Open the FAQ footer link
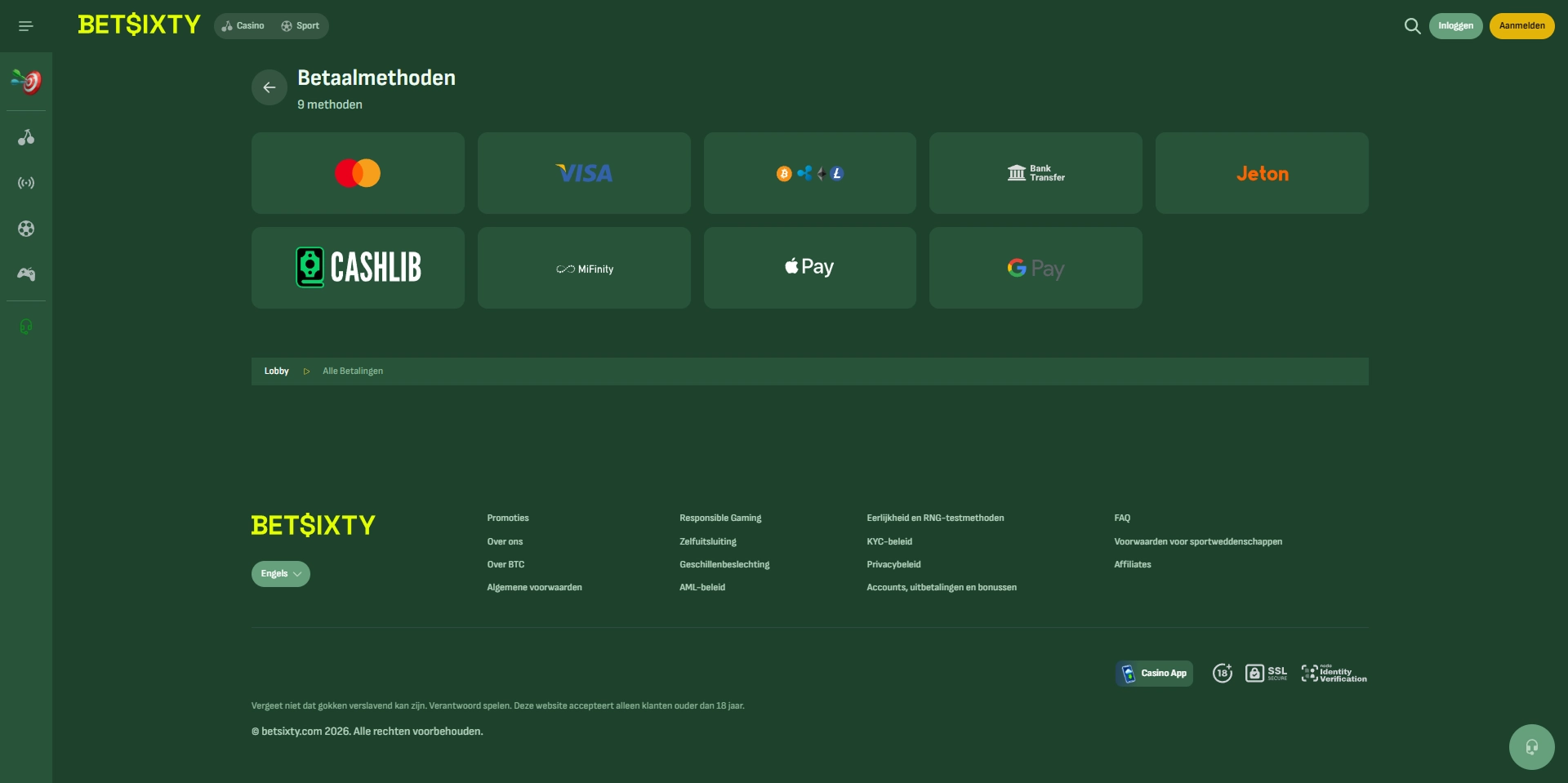 [x=1122, y=518]
